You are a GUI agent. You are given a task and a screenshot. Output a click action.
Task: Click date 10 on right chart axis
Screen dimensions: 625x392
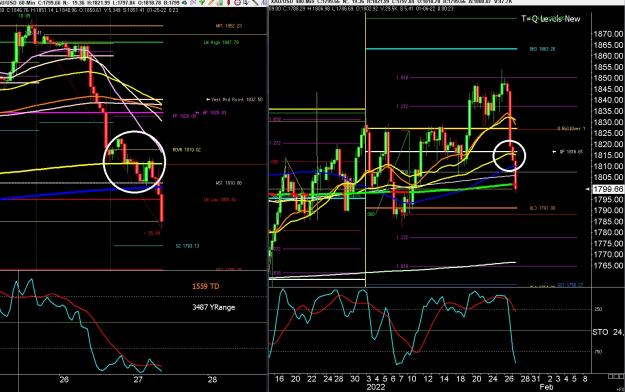tap(411, 379)
